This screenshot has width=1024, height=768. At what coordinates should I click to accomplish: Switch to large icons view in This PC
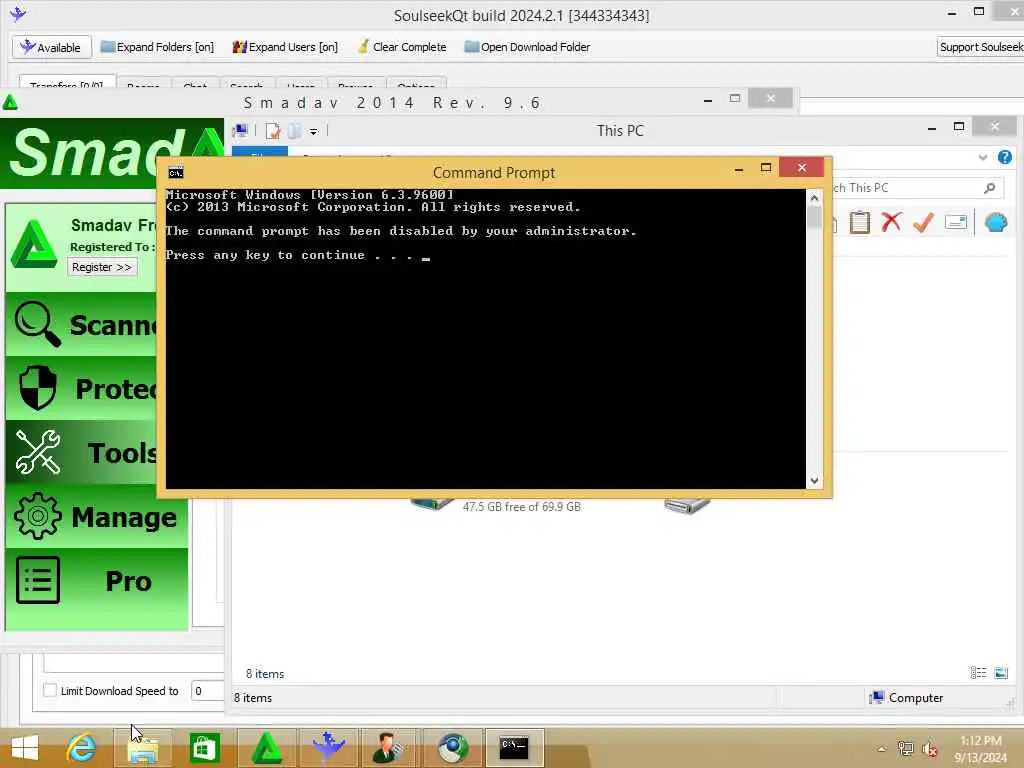tap(1000, 673)
